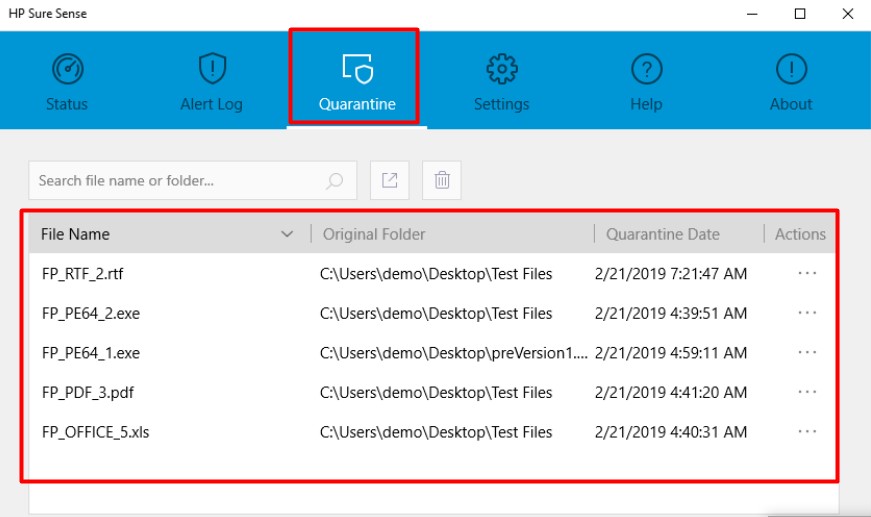Open the Alert Log shield icon
The image size is (871, 517).
point(211,70)
